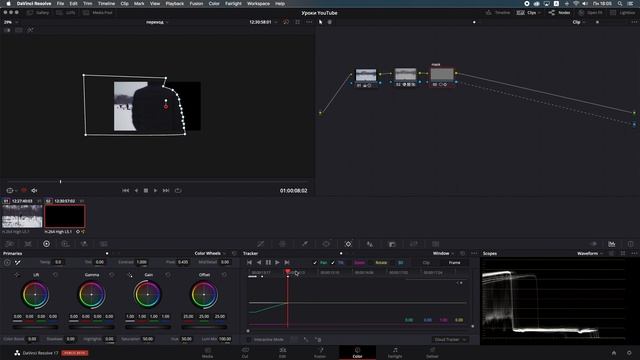Select Frame tracking mode

point(454,263)
